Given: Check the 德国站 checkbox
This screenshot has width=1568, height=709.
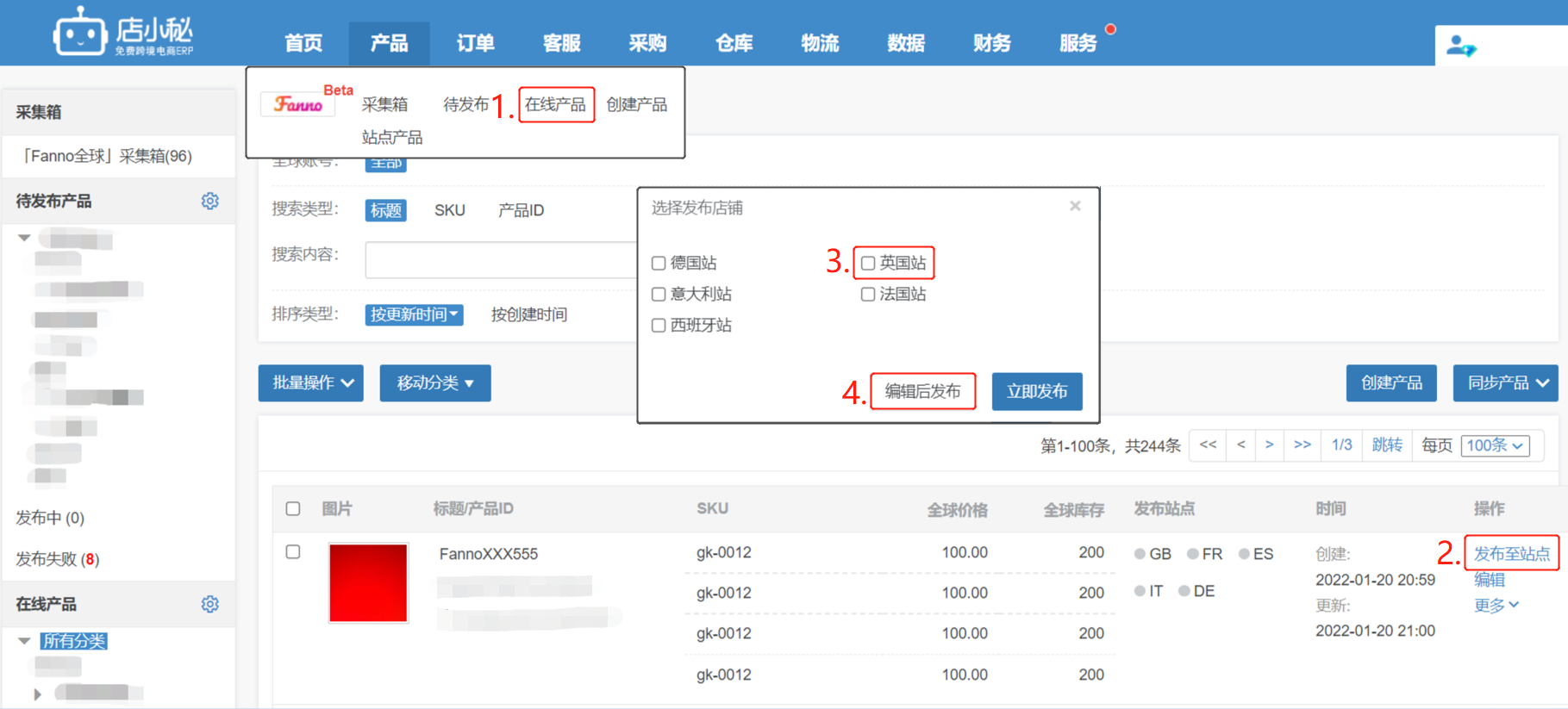Looking at the screenshot, I should point(659,264).
